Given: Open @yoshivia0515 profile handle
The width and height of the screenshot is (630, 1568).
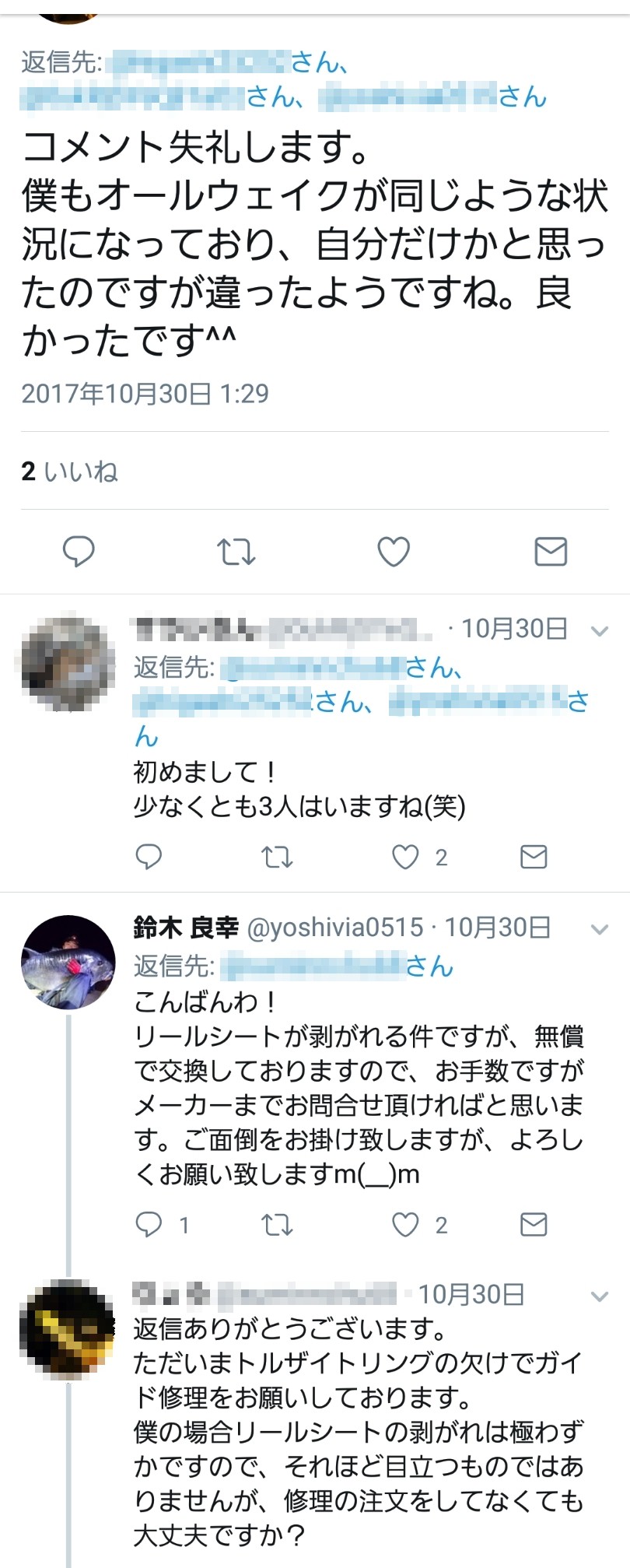Looking at the screenshot, I should 335,928.
